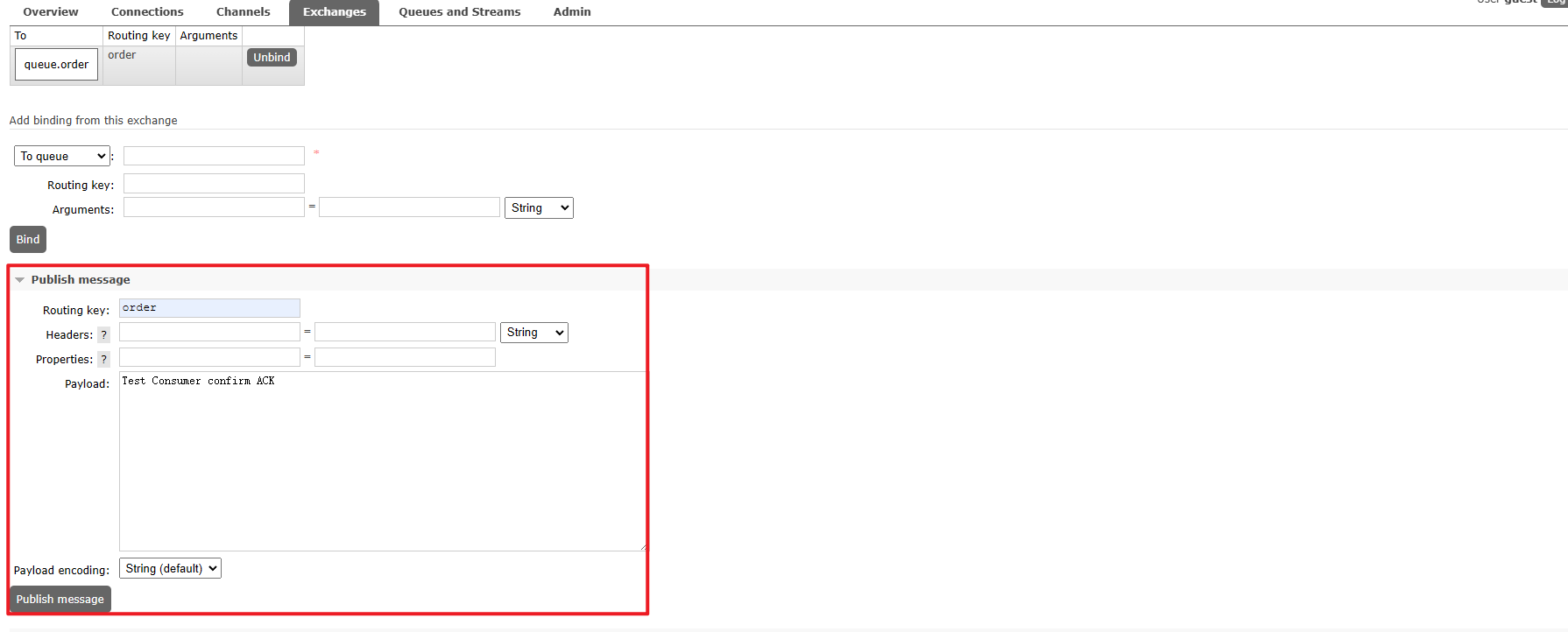The height and width of the screenshot is (632, 1568).
Task: Focus the binding Arguments key field
Action: [x=214, y=207]
